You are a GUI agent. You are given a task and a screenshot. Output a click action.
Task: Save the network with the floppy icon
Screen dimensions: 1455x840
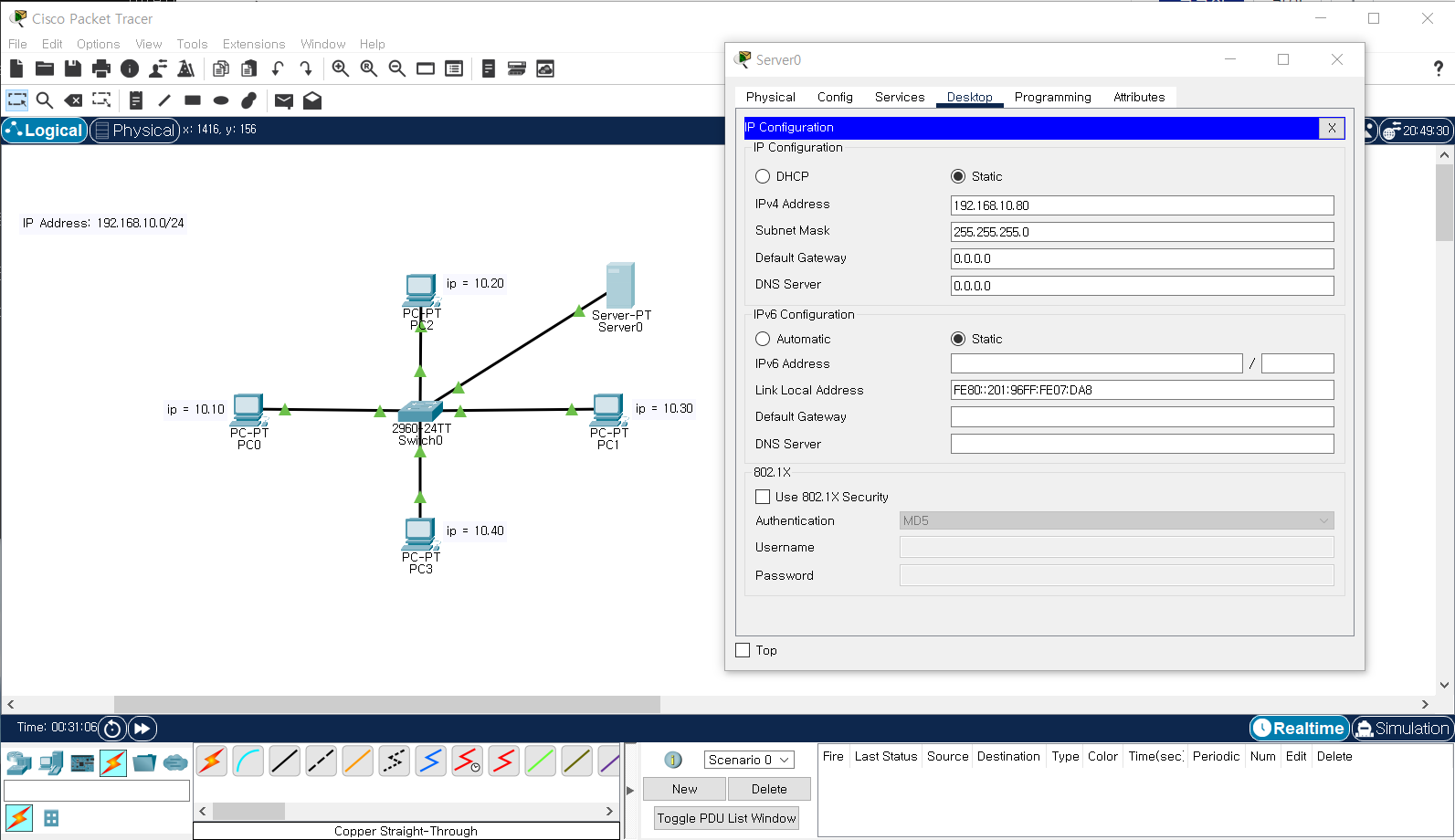pos(73,68)
